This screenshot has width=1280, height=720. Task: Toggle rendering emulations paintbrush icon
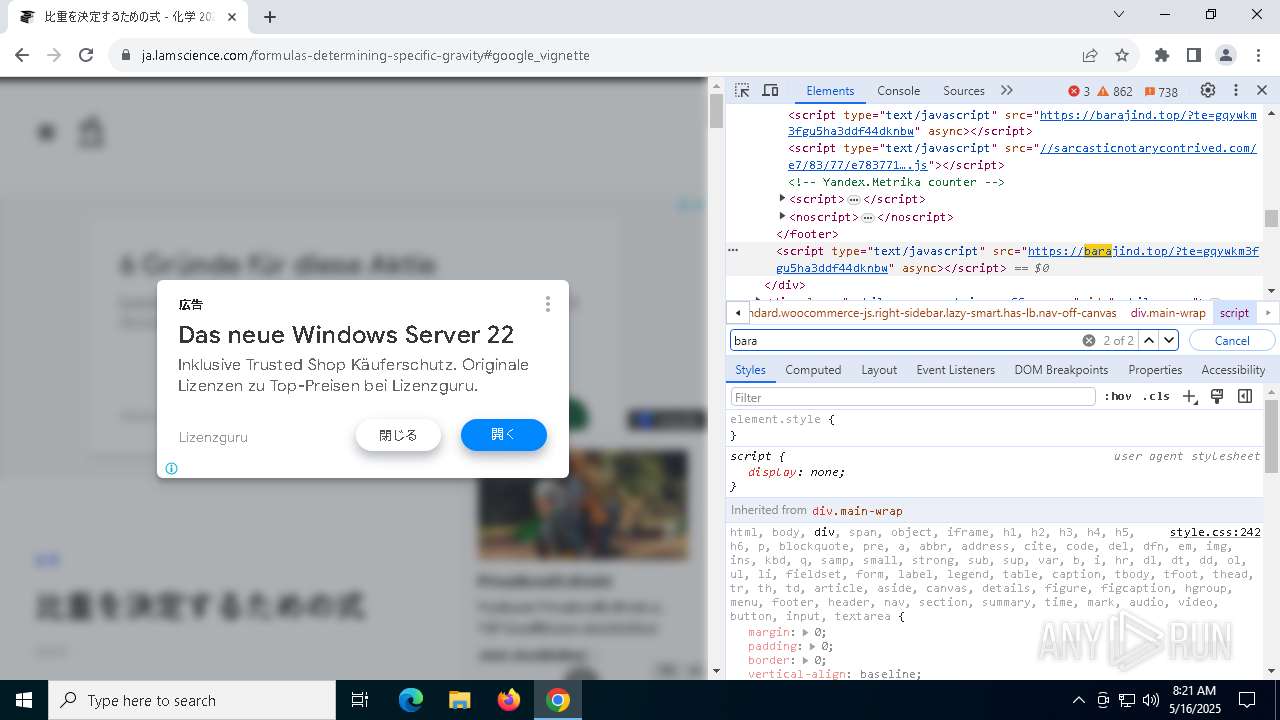[x=1217, y=397]
